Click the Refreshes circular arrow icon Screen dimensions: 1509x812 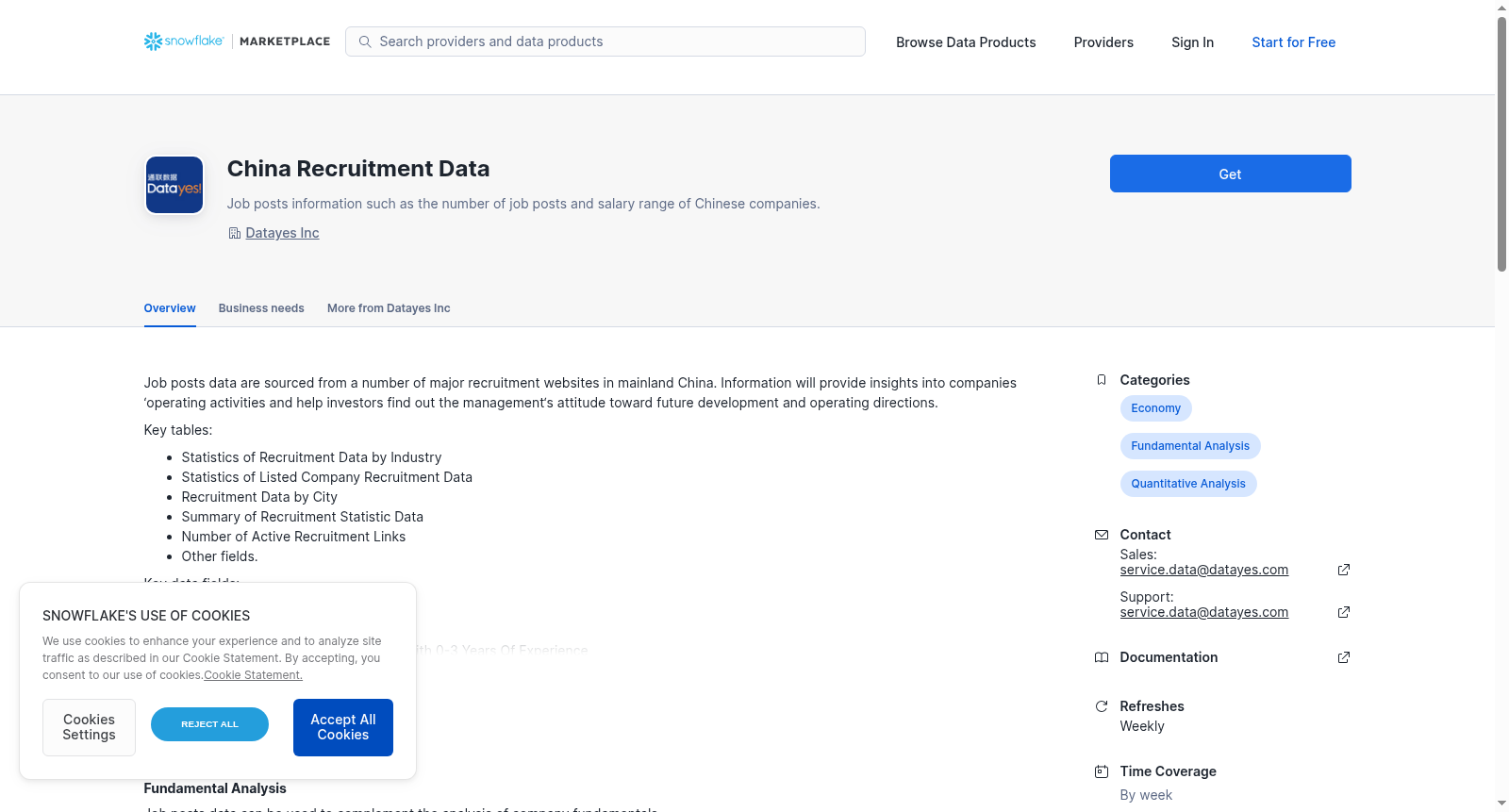click(x=1101, y=706)
